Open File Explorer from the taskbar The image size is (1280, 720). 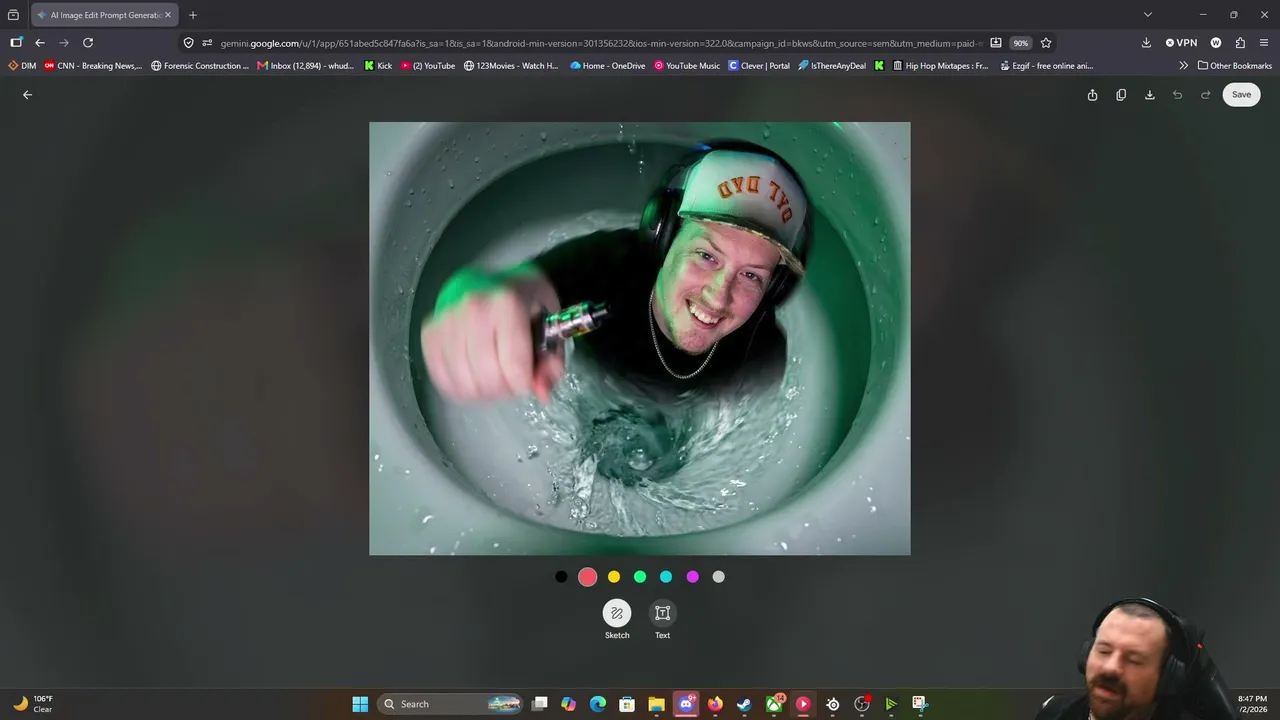(656, 704)
